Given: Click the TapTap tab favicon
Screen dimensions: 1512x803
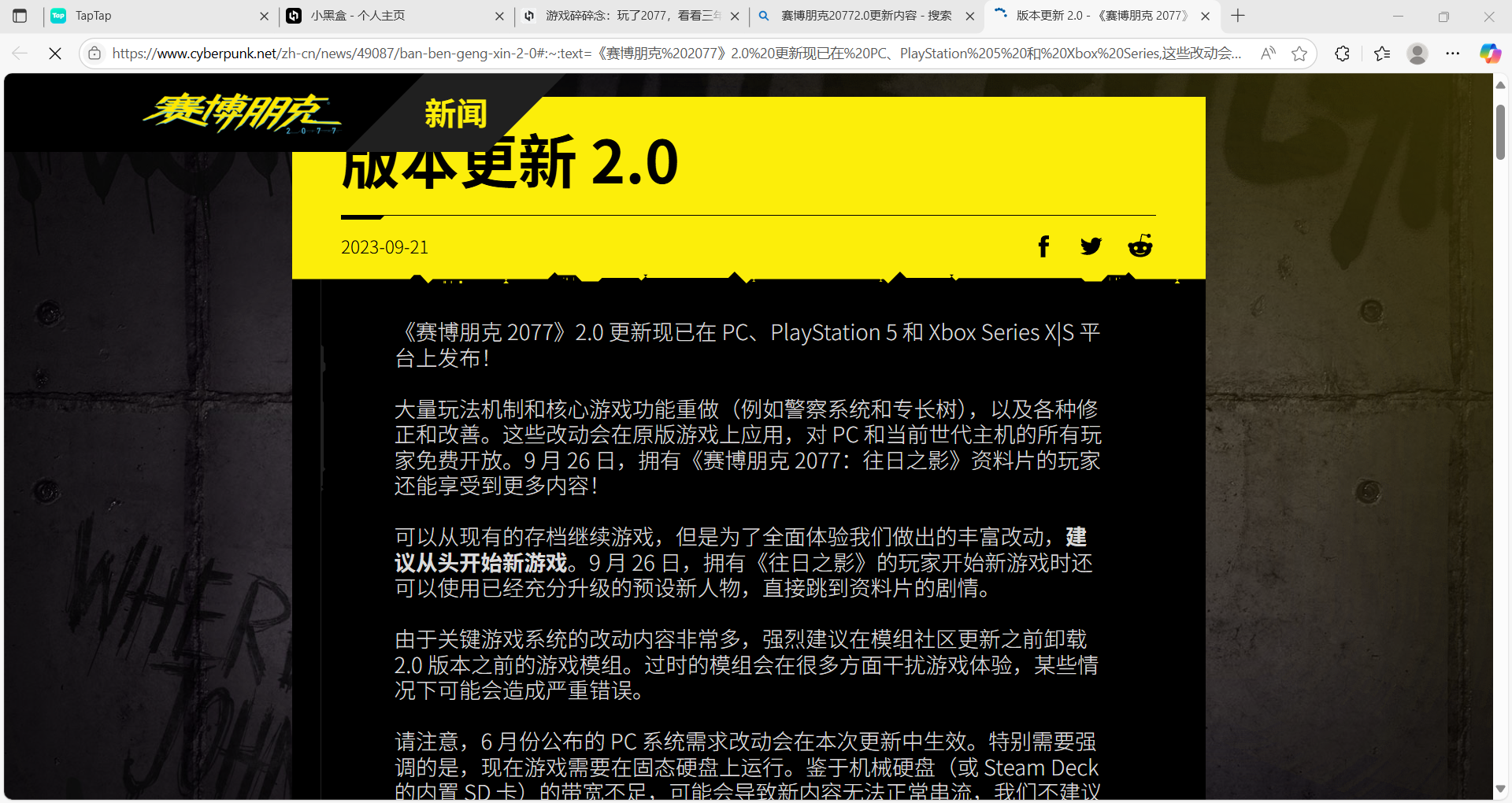Looking at the screenshot, I should [x=58, y=16].
